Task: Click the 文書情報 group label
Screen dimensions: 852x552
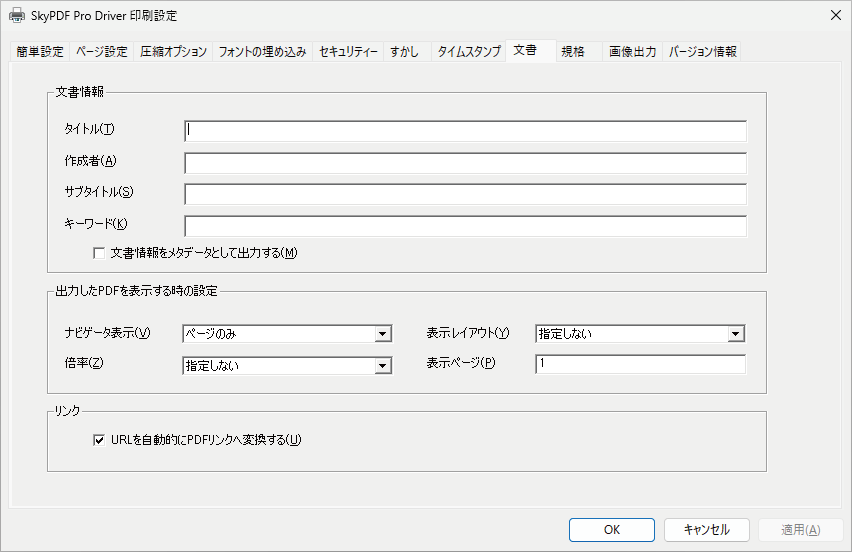Action: point(80,92)
